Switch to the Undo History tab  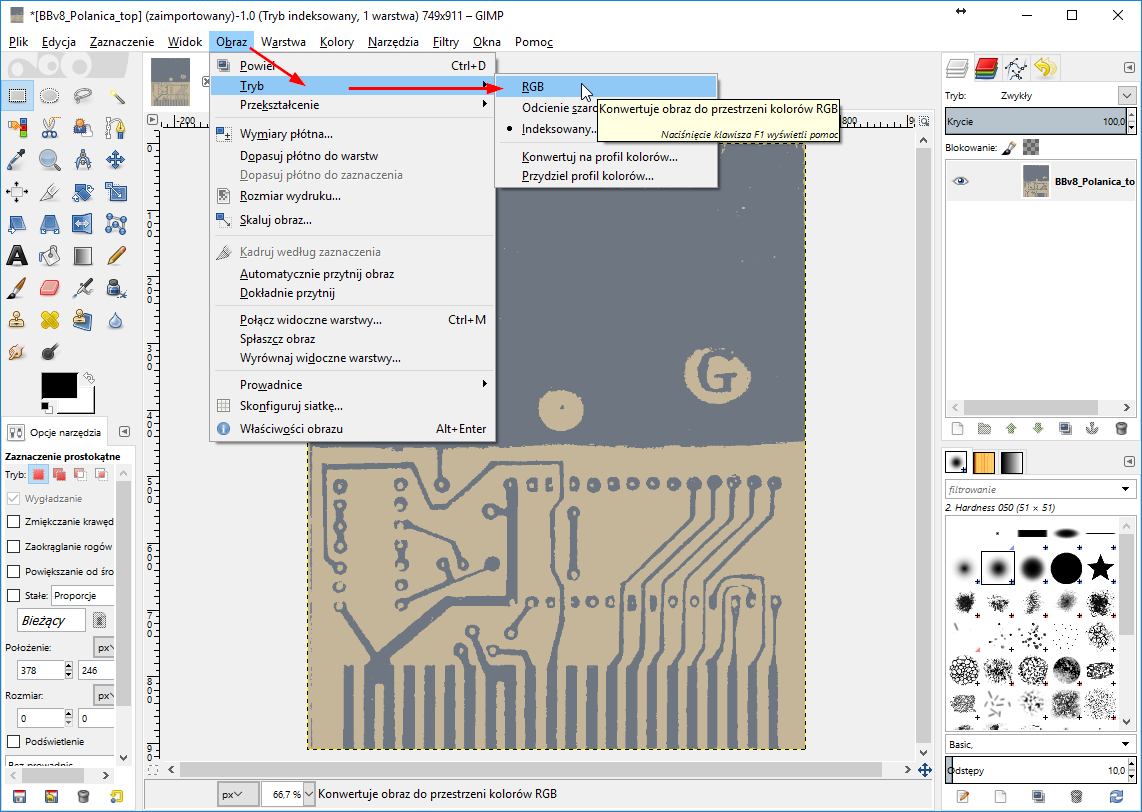pos(1044,68)
